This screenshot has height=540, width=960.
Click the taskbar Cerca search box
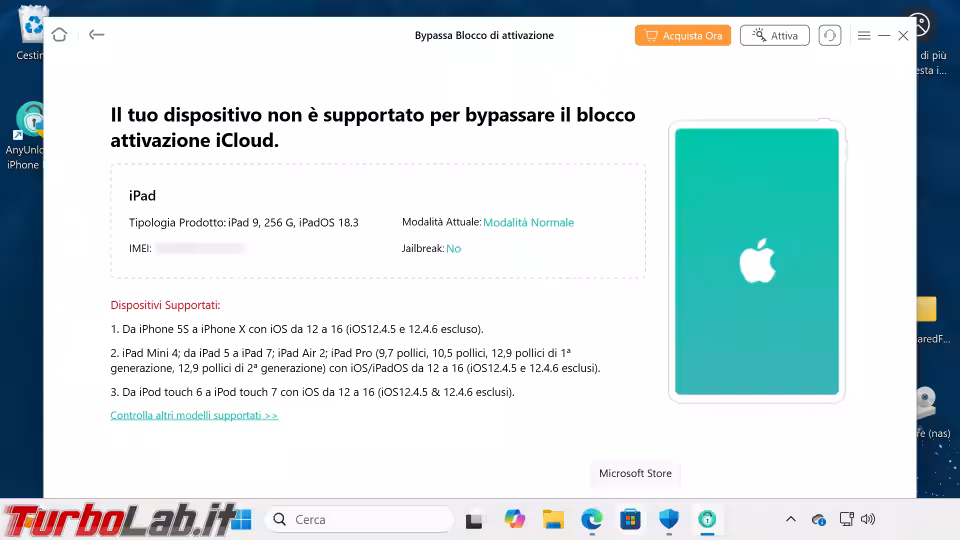[358, 519]
